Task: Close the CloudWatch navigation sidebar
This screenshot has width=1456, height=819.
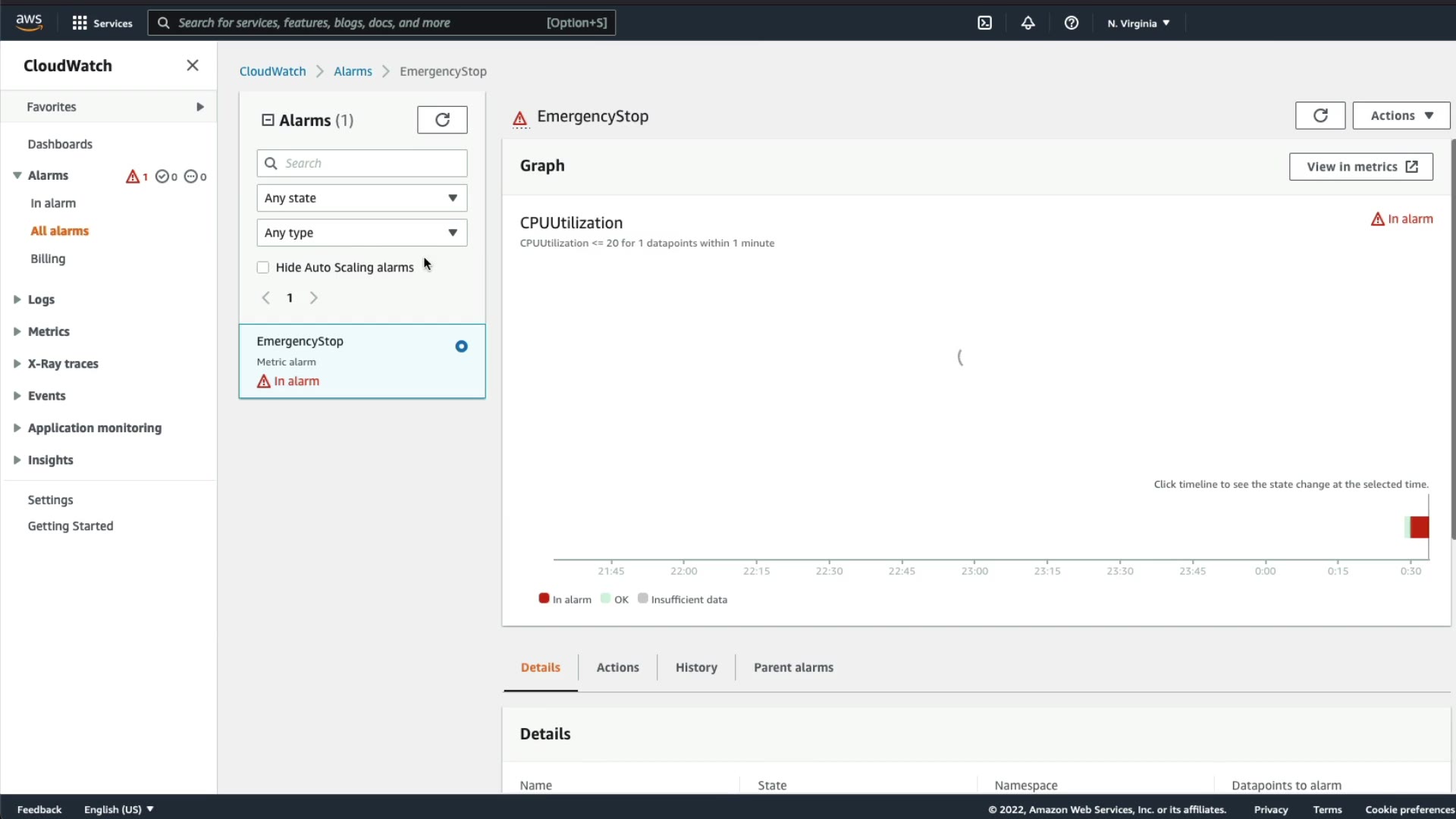Action: pyautogui.click(x=193, y=65)
